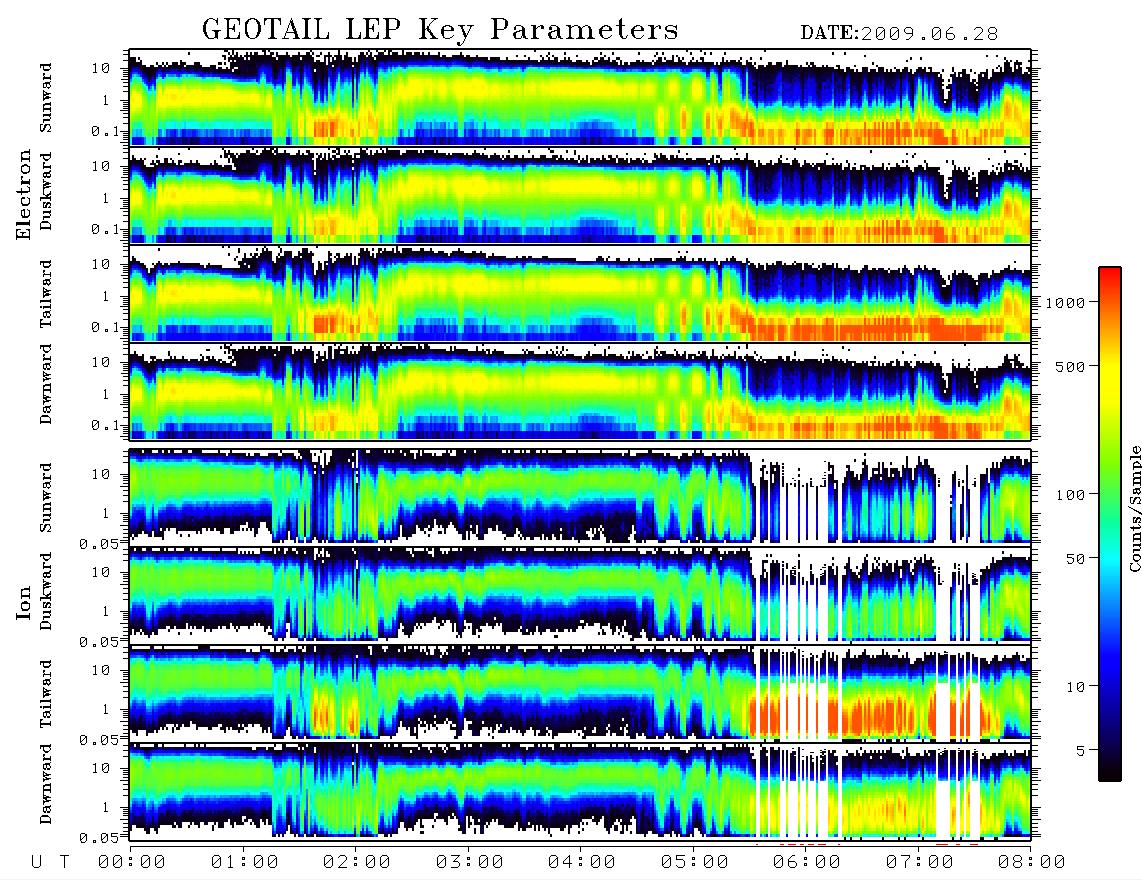Screen dimensions: 1142x880
Task: Select the DATE:2009.06.28 label
Action: (899, 33)
